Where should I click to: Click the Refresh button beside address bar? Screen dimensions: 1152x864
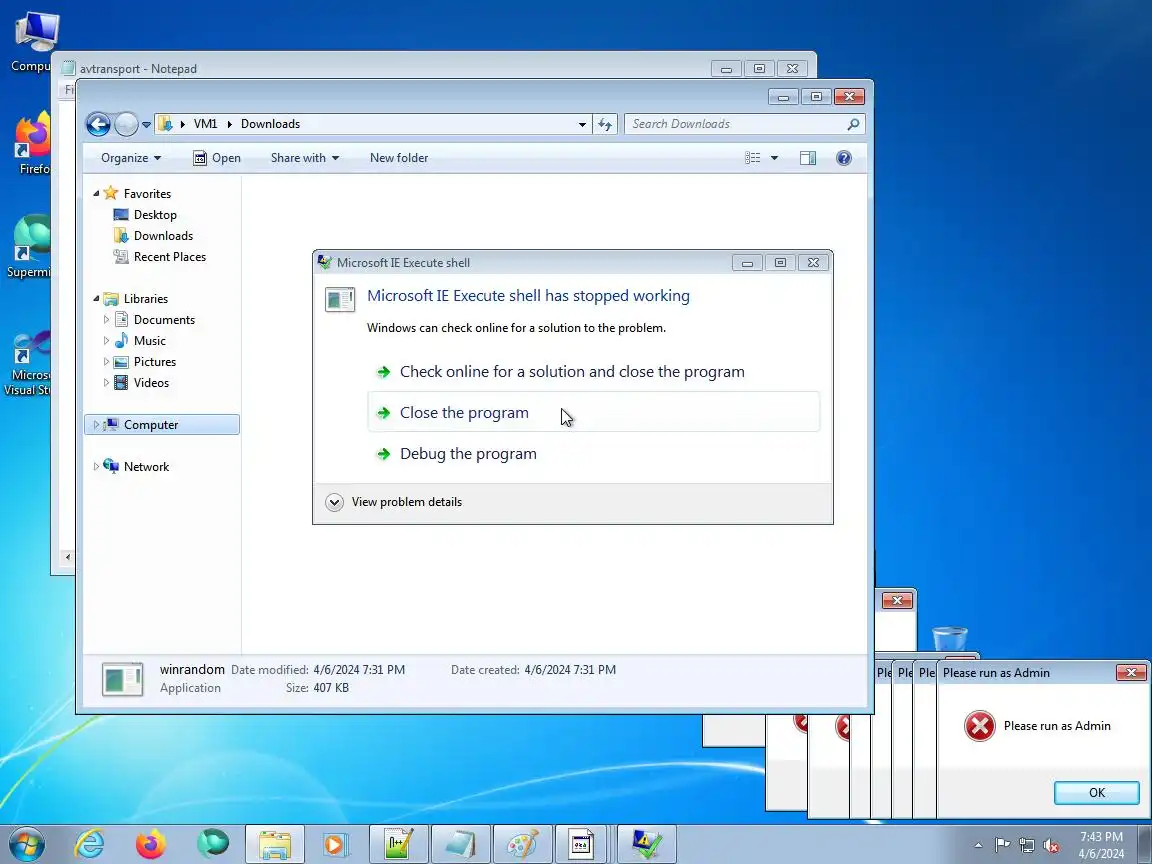click(x=605, y=124)
